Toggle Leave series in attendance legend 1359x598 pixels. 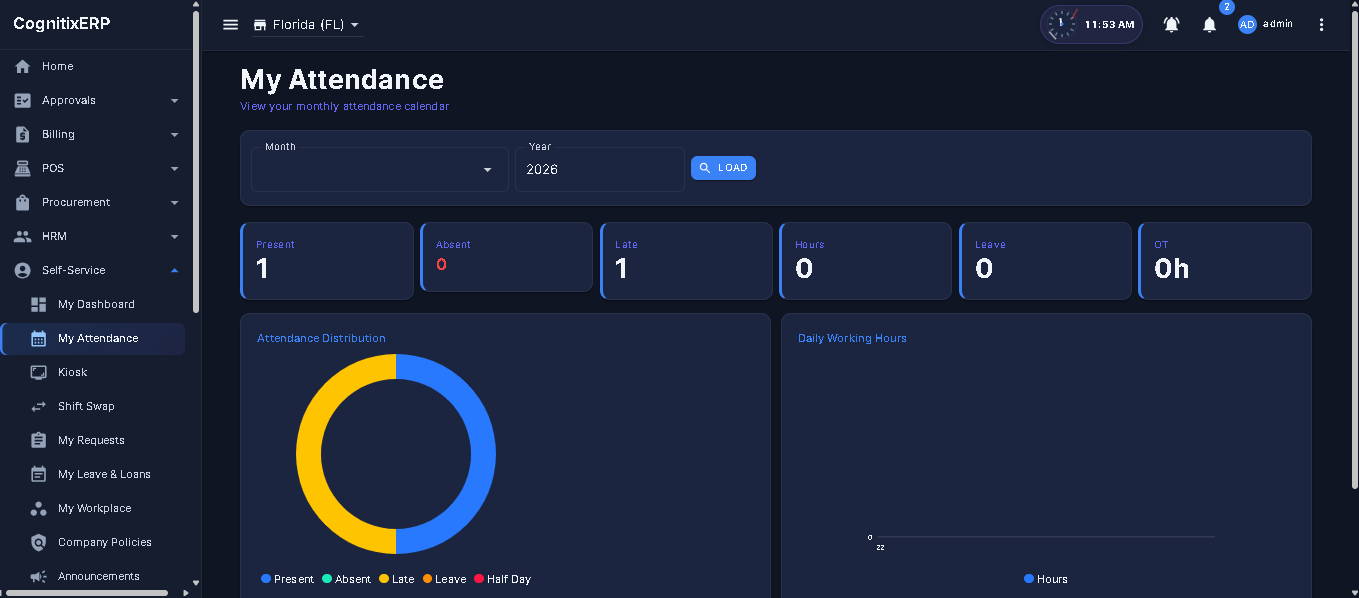coord(444,579)
